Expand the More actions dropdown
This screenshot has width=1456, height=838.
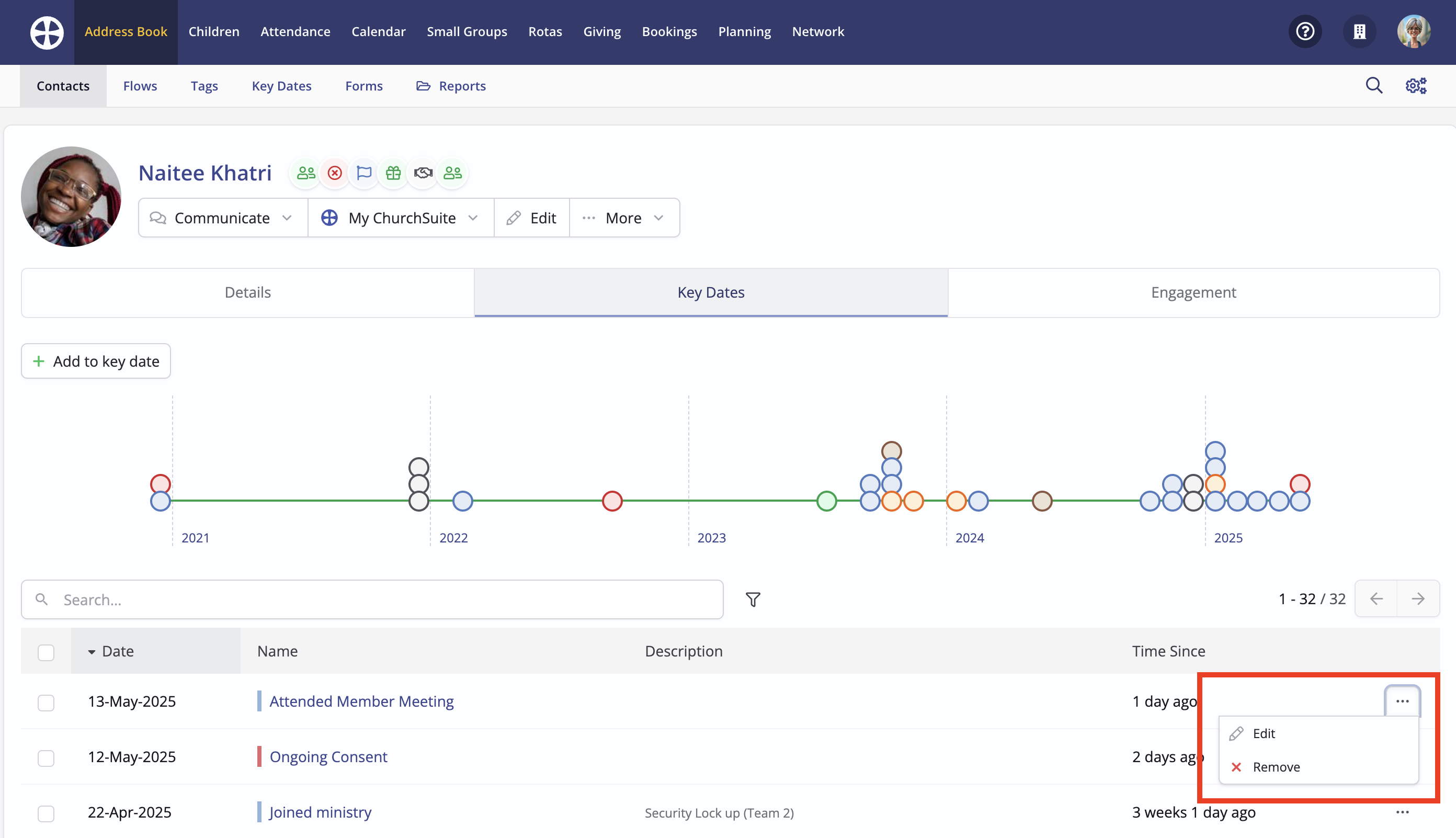(x=624, y=218)
